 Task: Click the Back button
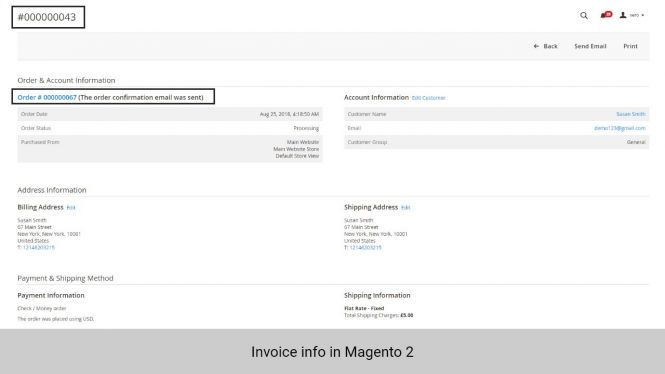point(545,46)
